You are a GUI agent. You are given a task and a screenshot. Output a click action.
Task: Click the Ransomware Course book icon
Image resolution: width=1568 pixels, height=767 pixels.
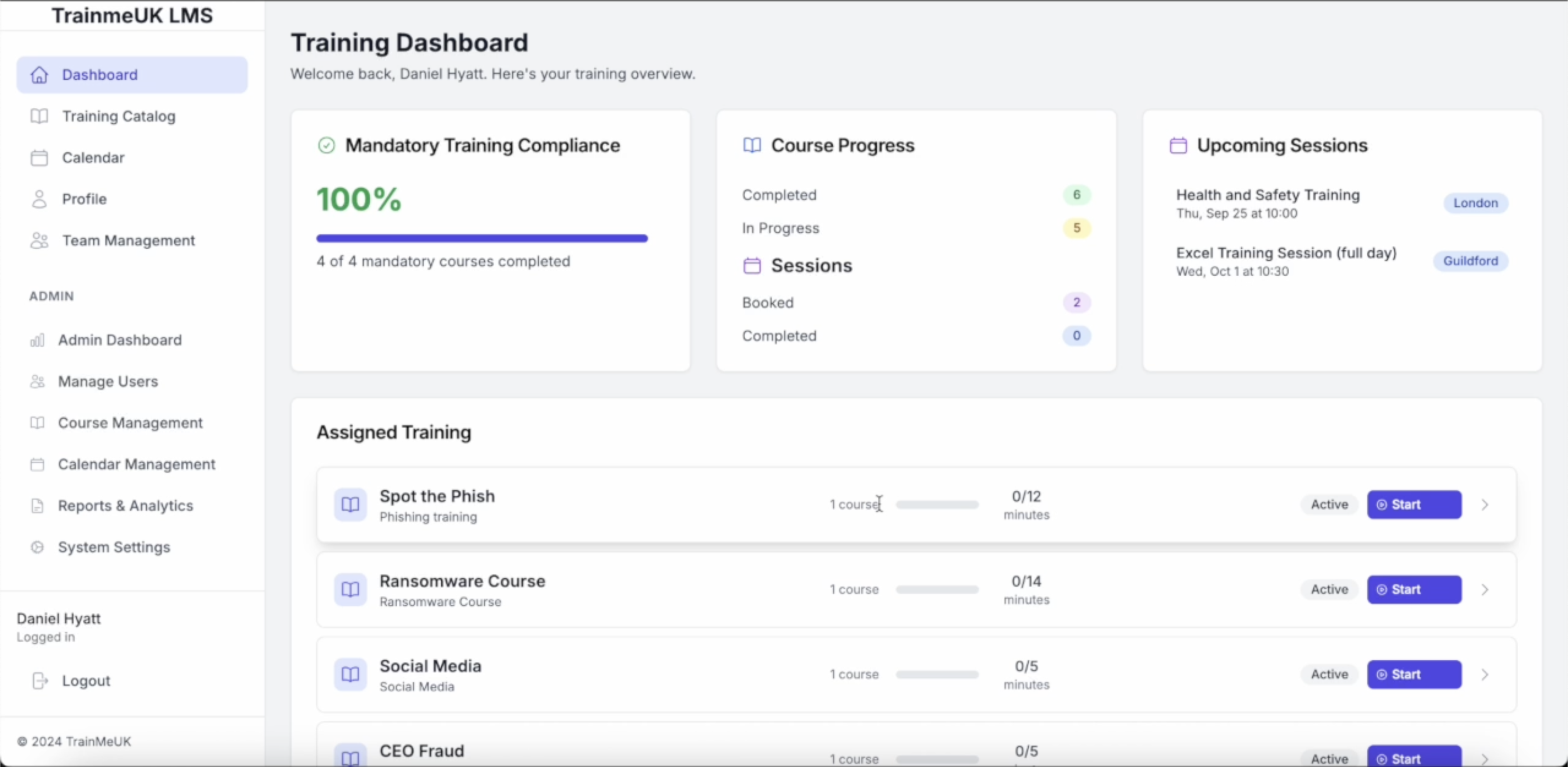pos(350,589)
